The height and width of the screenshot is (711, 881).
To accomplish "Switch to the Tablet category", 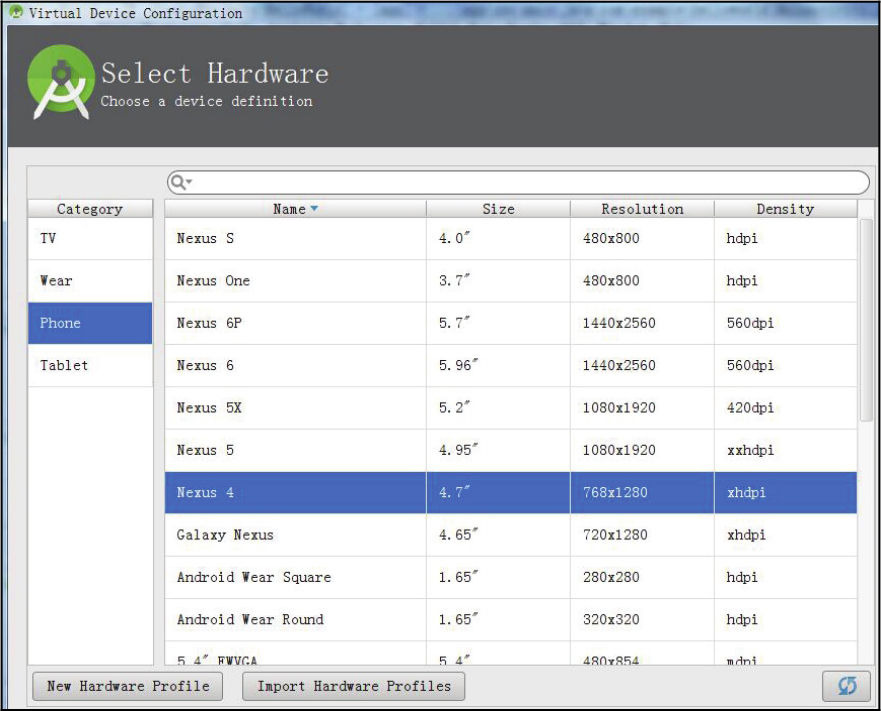I will coord(90,365).
